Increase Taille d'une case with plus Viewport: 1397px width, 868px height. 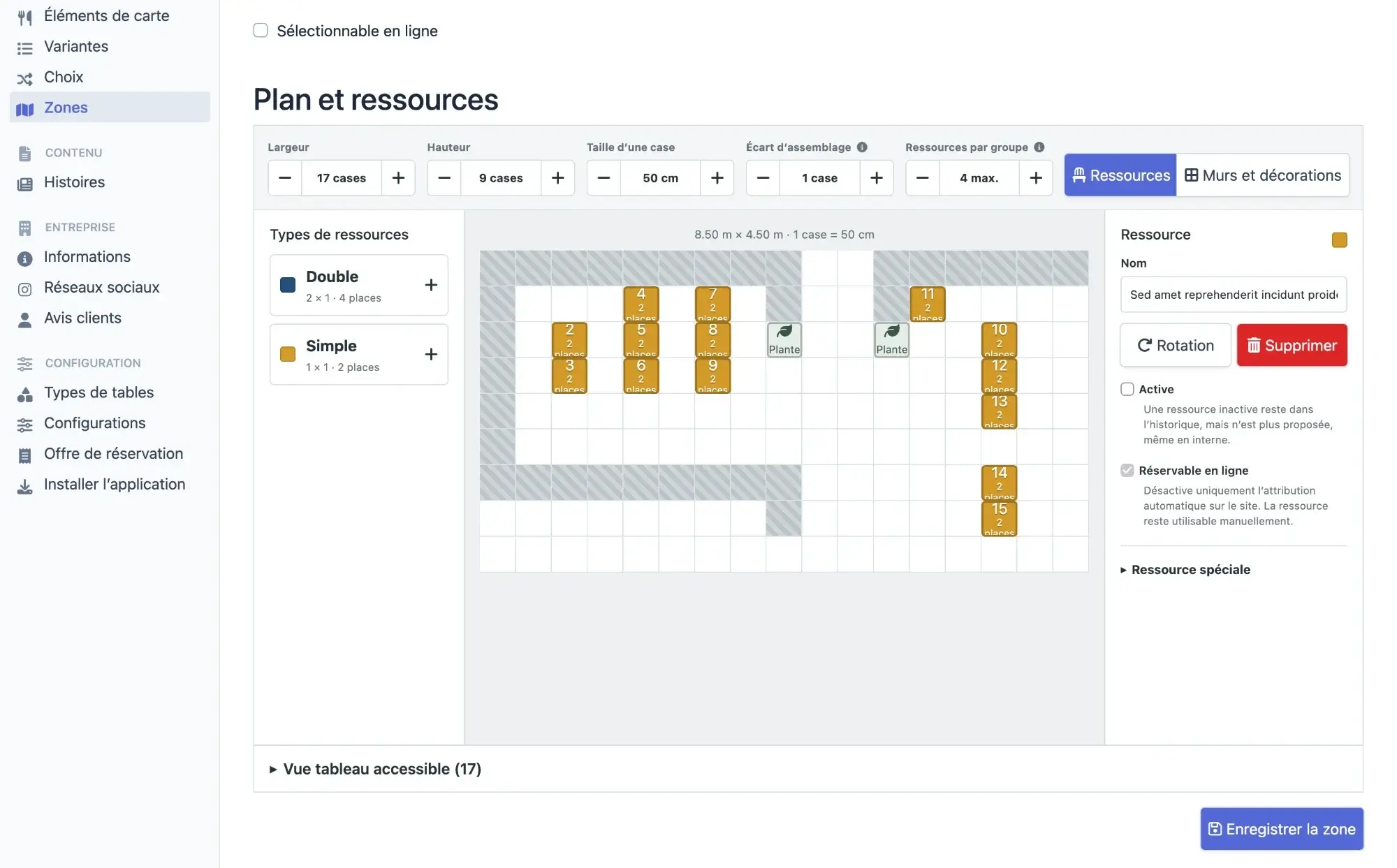(x=717, y=178)
